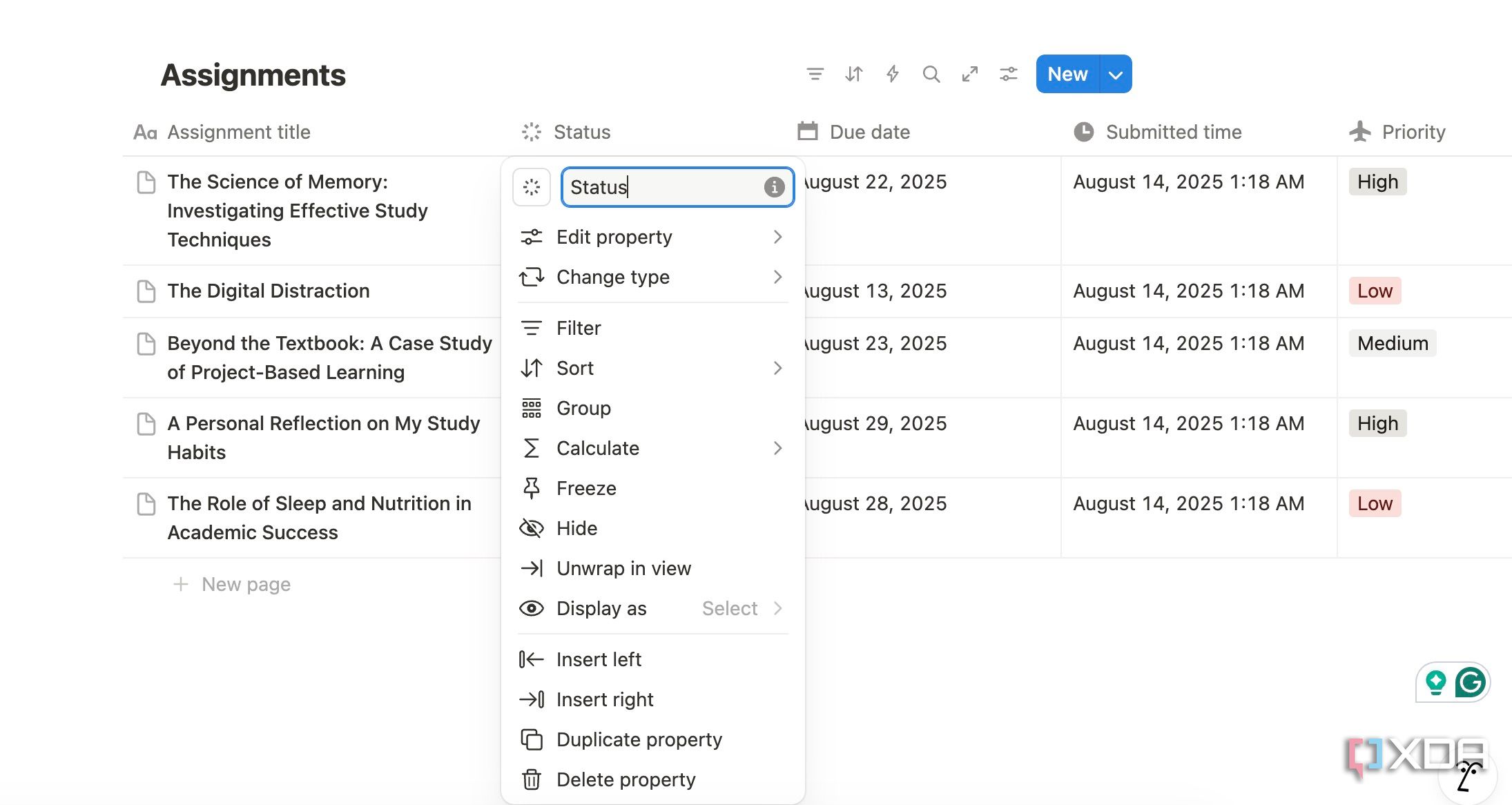The height and width of the screenshot is (805, 1512).
Task: Click the eye icon beside Display as
Action: click(531, 608)
